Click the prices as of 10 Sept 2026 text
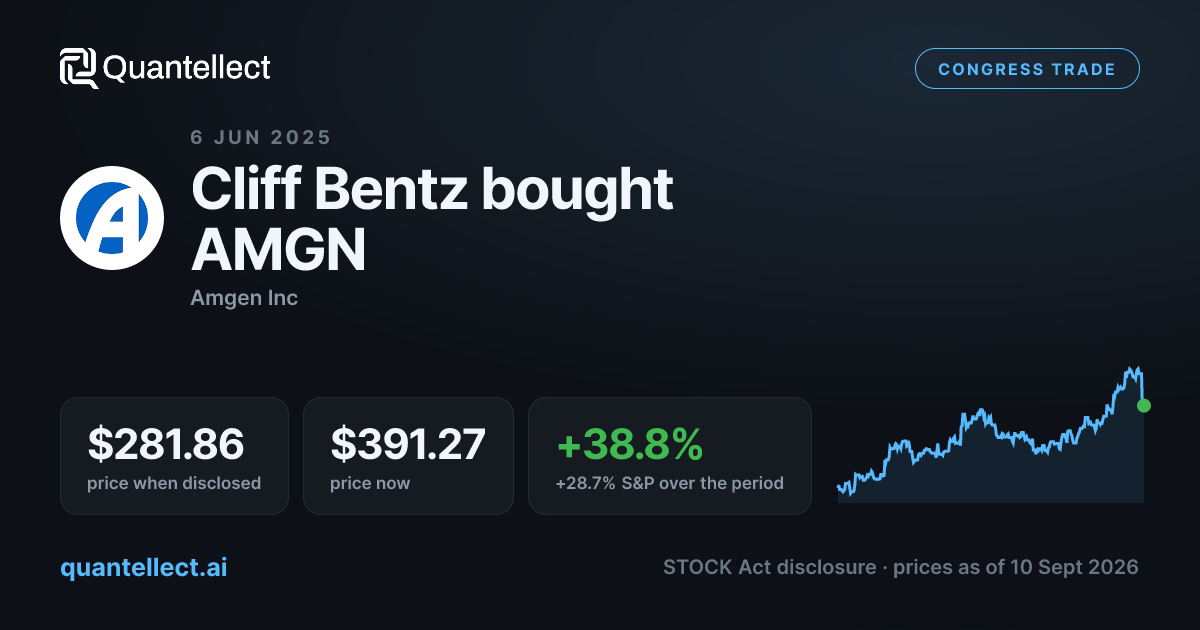 (1015, 567)
